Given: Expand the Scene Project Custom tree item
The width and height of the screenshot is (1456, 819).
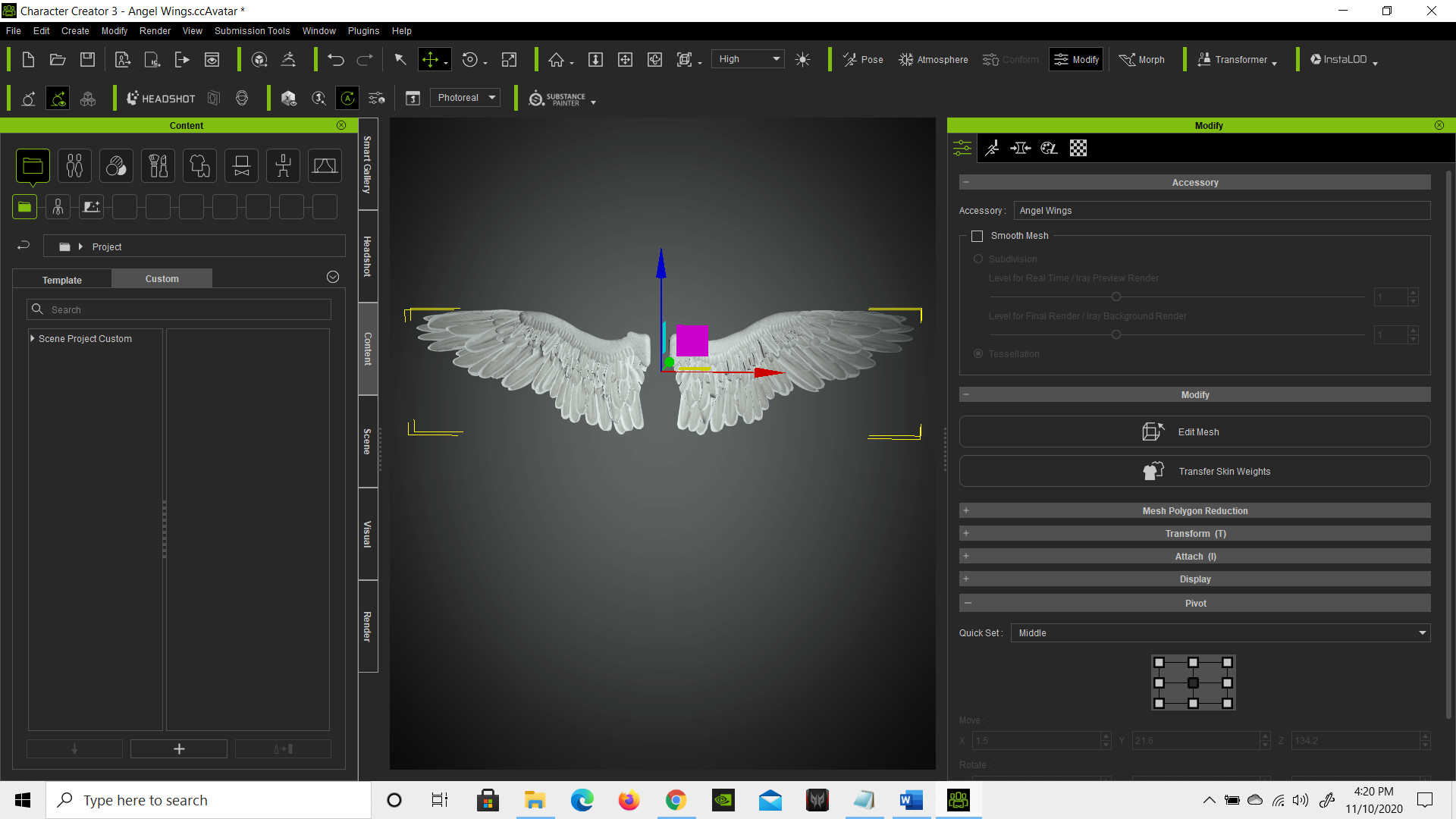Looking at the screenshot, I should [32, 338].
